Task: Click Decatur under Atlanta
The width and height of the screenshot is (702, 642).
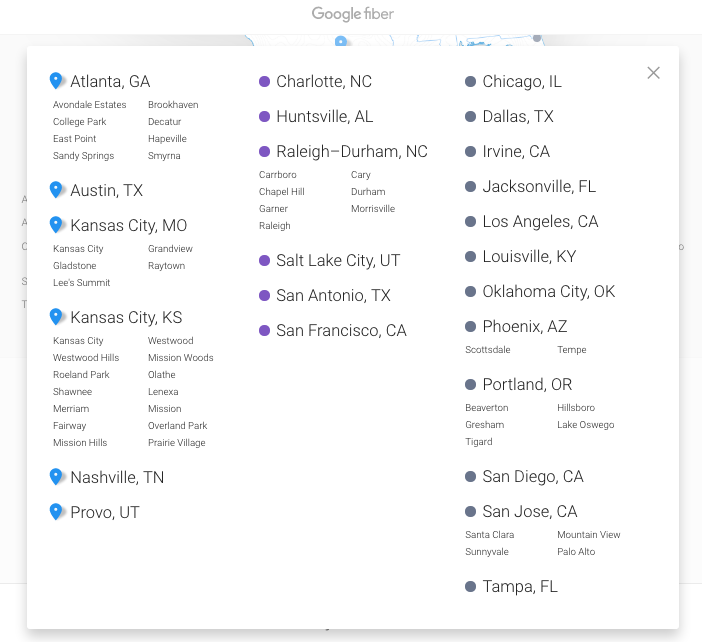Action: pos(165,122)
